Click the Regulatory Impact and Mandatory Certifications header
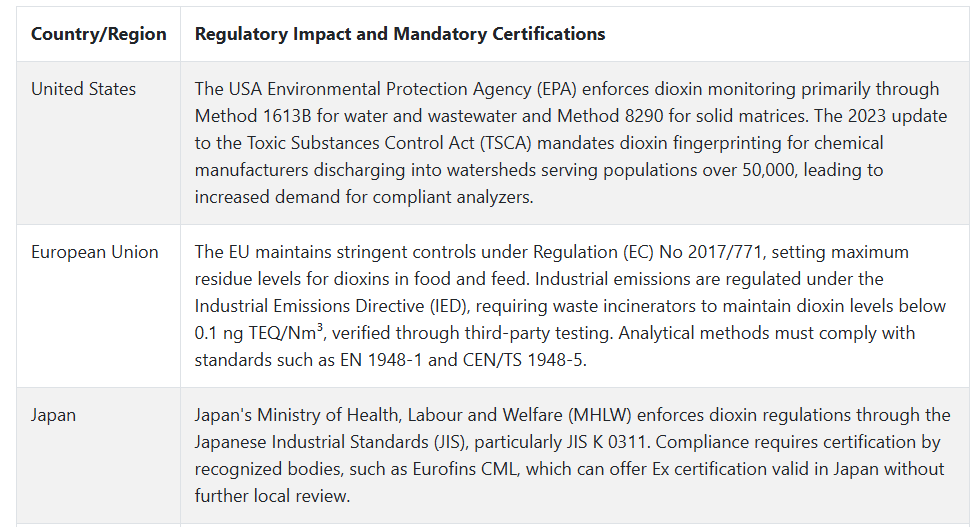This screenshot has height=527, width=980. coord(400,34)
